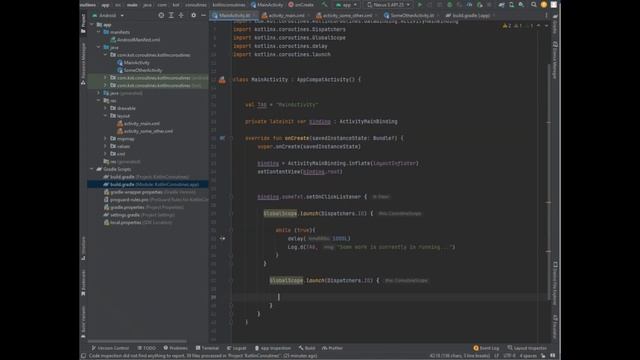Click the select opened file target icon
The width and height of the screenshot is (640, 360).
(x=161, y=16)
